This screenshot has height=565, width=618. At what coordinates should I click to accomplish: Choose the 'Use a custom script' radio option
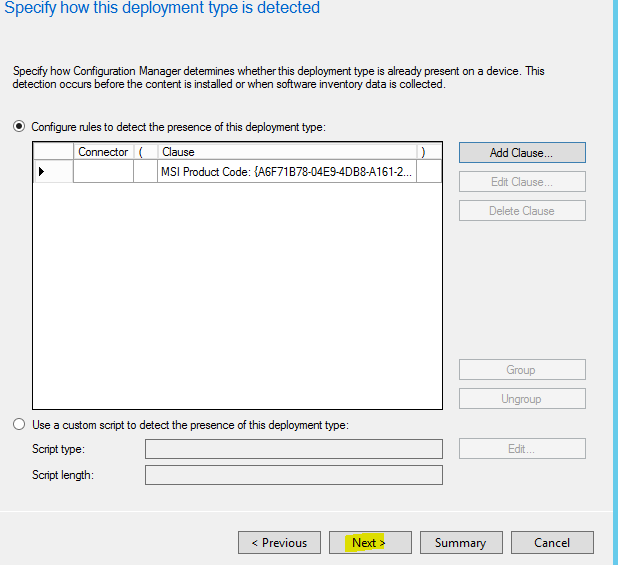[x=19, y=425]
